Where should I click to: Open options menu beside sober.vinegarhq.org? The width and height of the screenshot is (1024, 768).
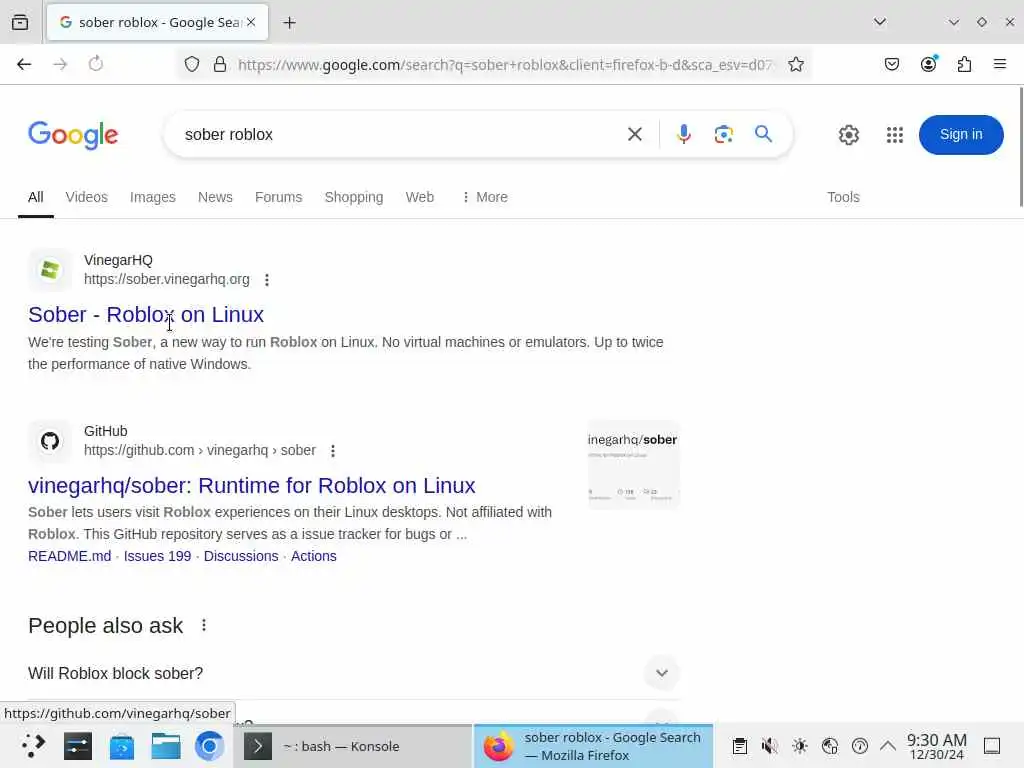click(266, 280)
